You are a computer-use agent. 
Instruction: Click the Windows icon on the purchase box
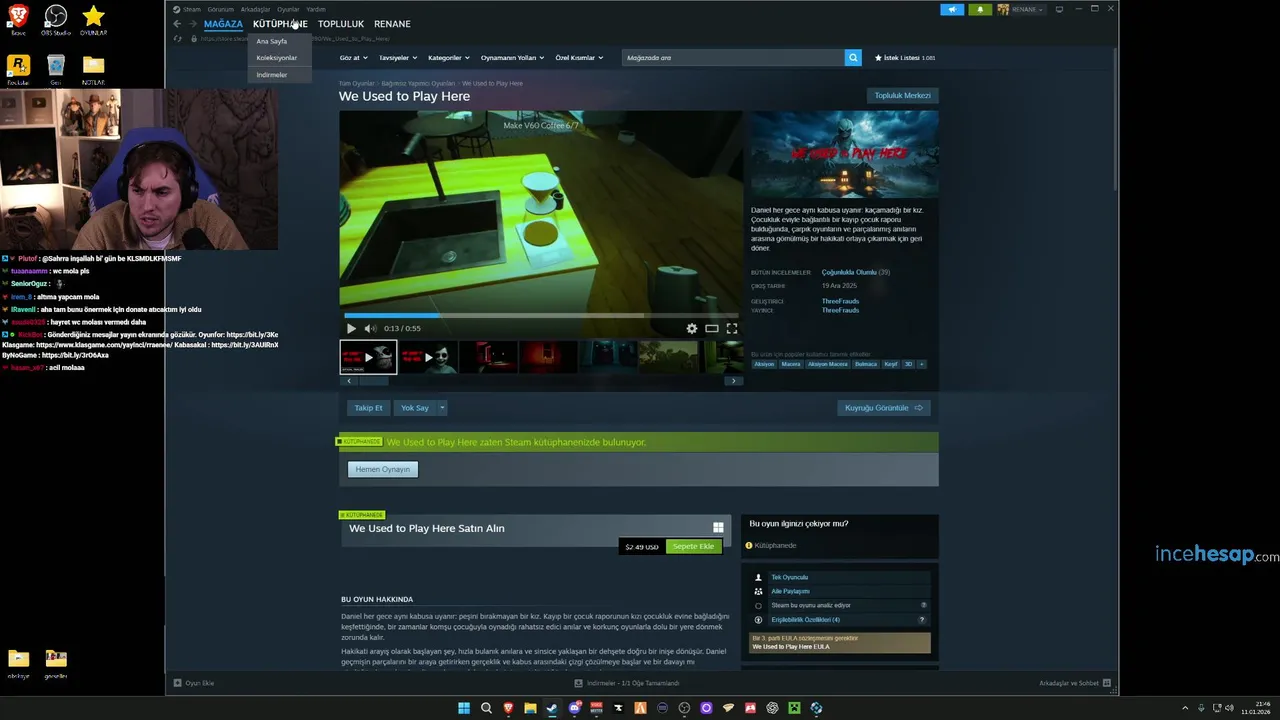pyautogui.click(x=718, y=528)
